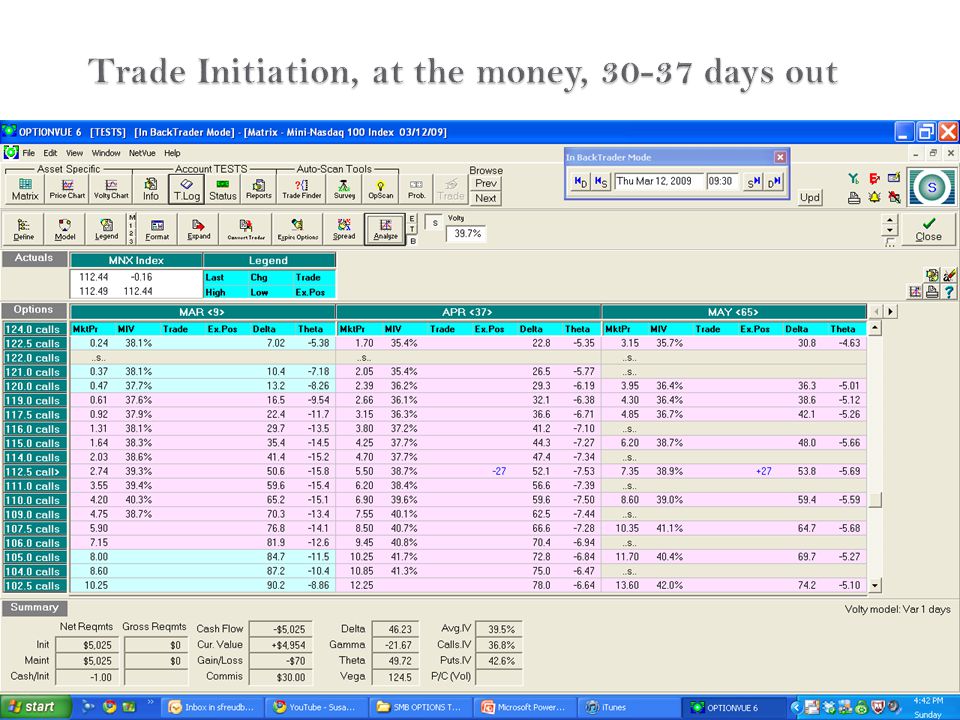Click the blue question mark help icon
The height and width of the screenshot is (720, 960).
click(949, 292)
